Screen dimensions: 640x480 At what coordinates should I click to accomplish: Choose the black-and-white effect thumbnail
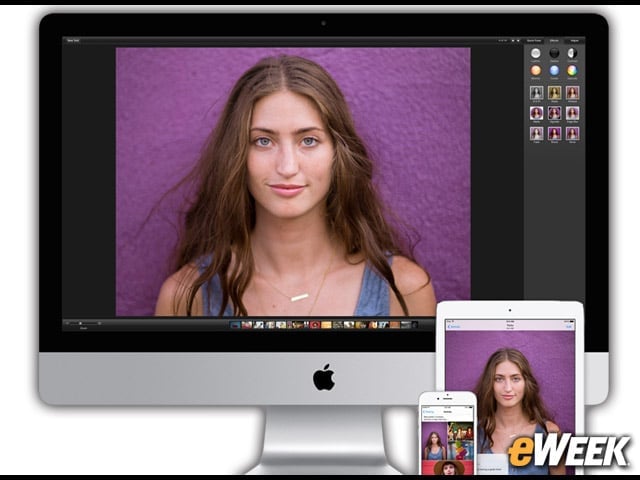[536, 93]
